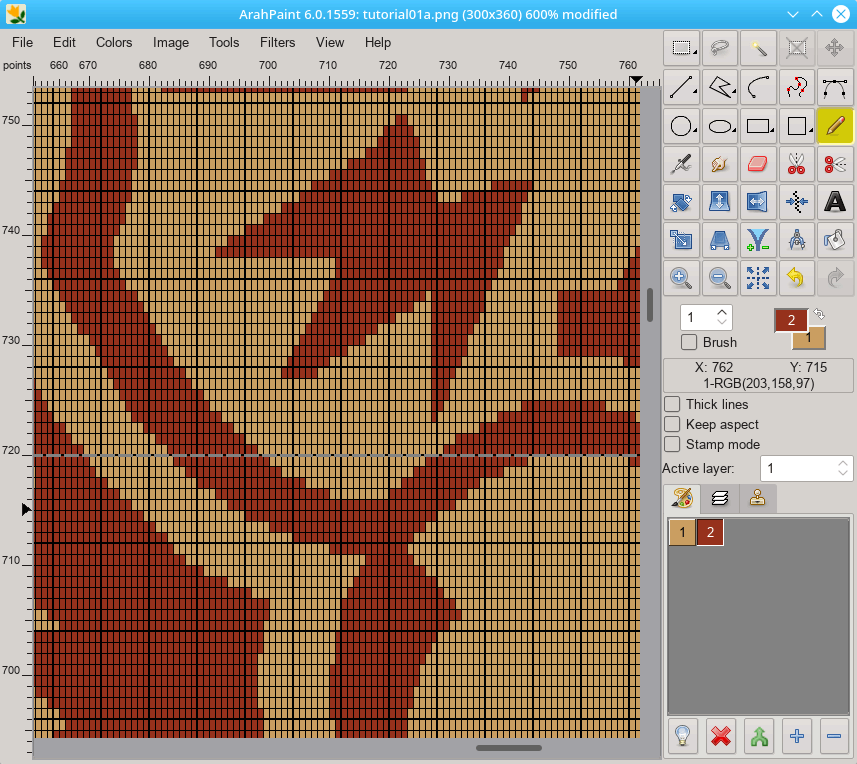Viewport: 857px width, 764px height.
Task: Select the arc curve tool
Action: [758, 87]
